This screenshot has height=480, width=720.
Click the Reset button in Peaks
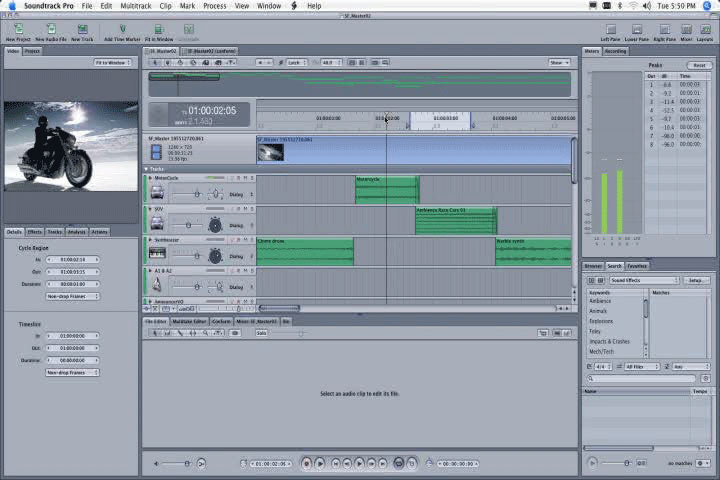pos(699,65)
